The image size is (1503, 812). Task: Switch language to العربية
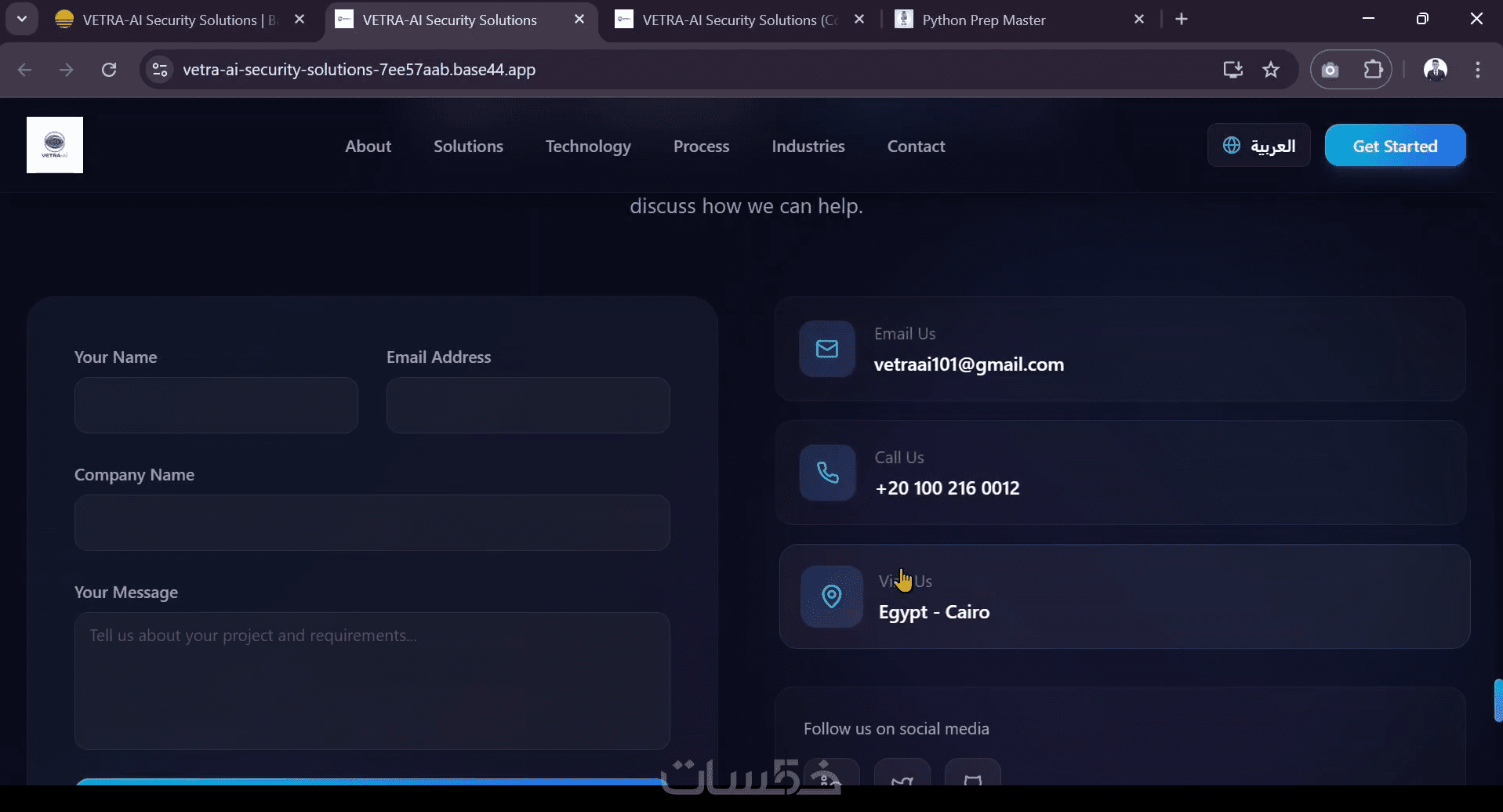click(x=1259, y=145)
